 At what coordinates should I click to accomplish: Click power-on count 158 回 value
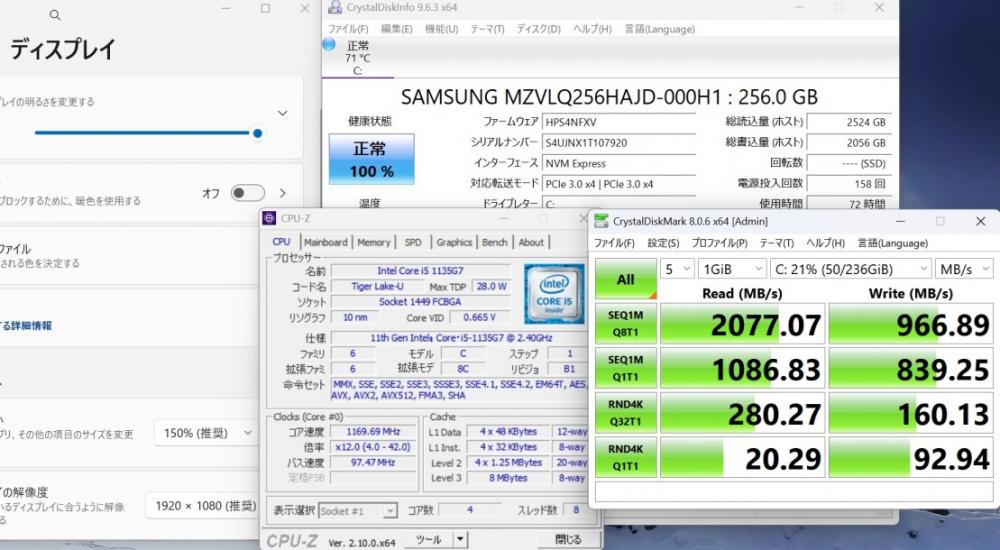pos(848,184)
